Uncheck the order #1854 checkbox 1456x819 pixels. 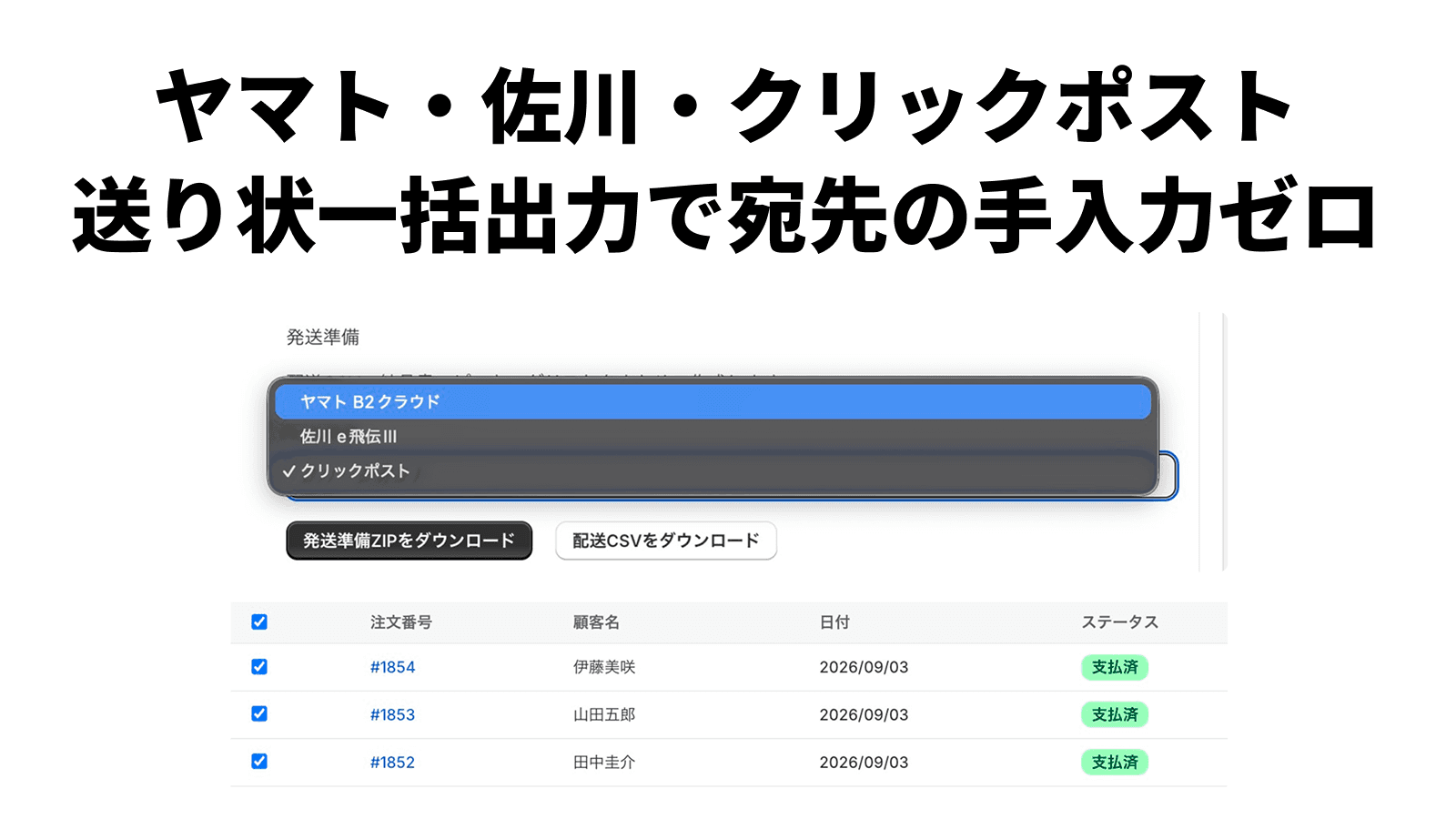point(259,666)
